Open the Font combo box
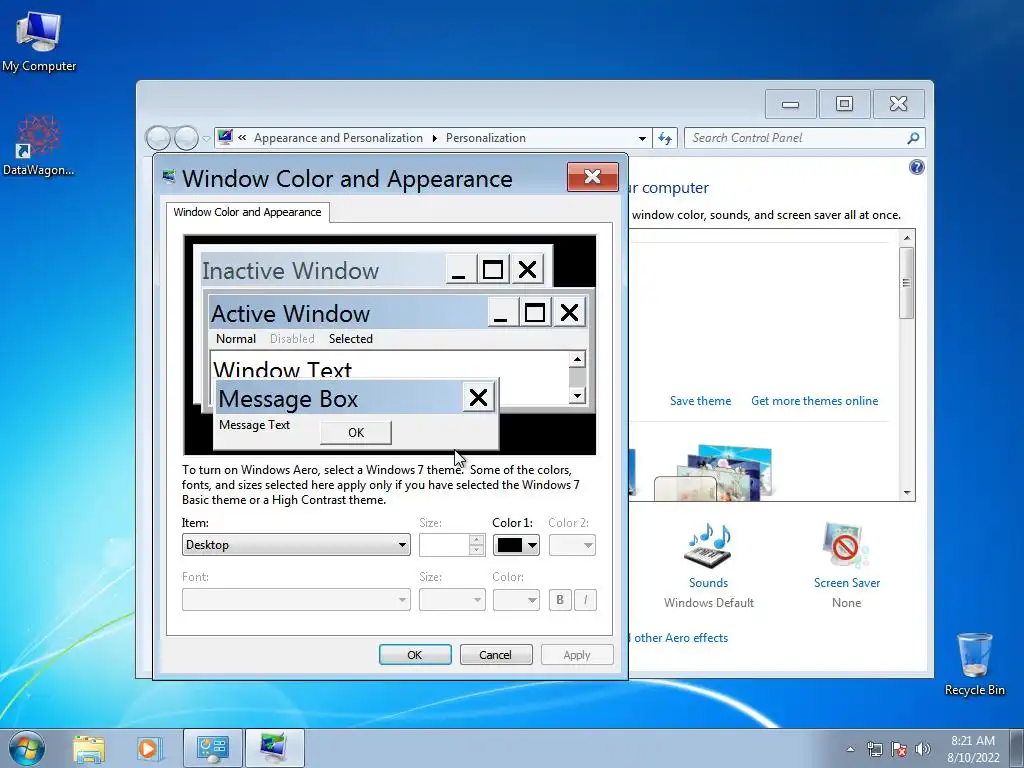The width and height of the screenshot is (1024, 768). click(x=296, y=600)
